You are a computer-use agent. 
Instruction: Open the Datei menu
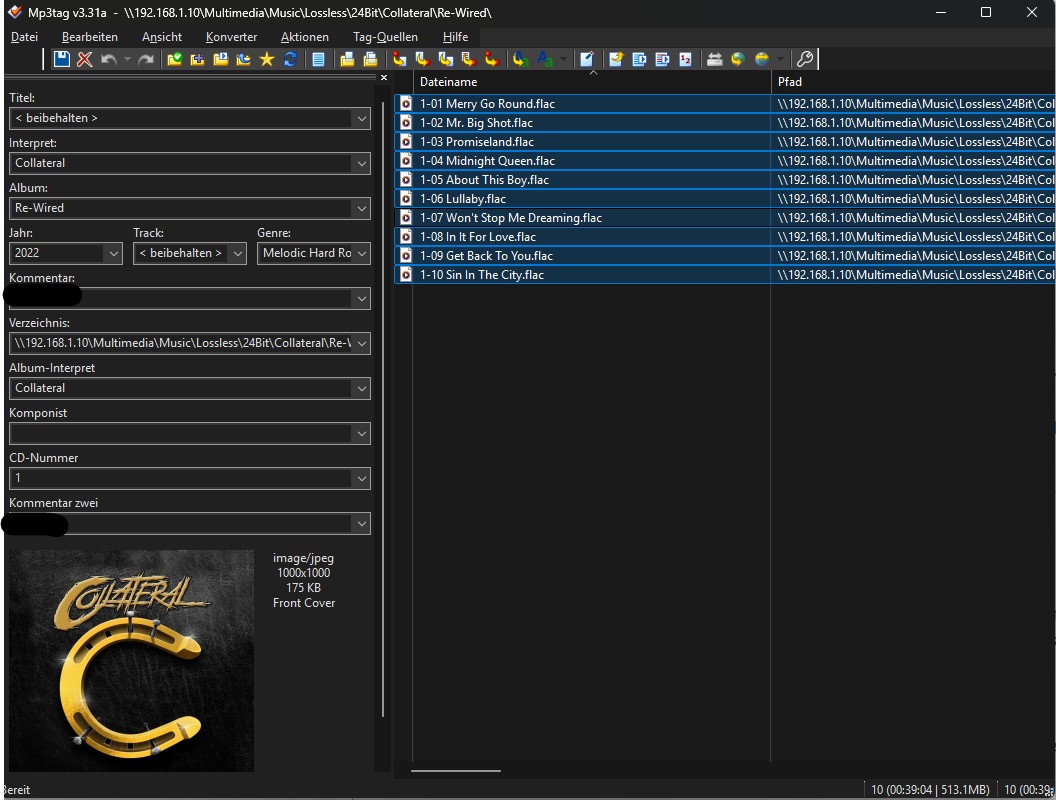tap(24, 37)
